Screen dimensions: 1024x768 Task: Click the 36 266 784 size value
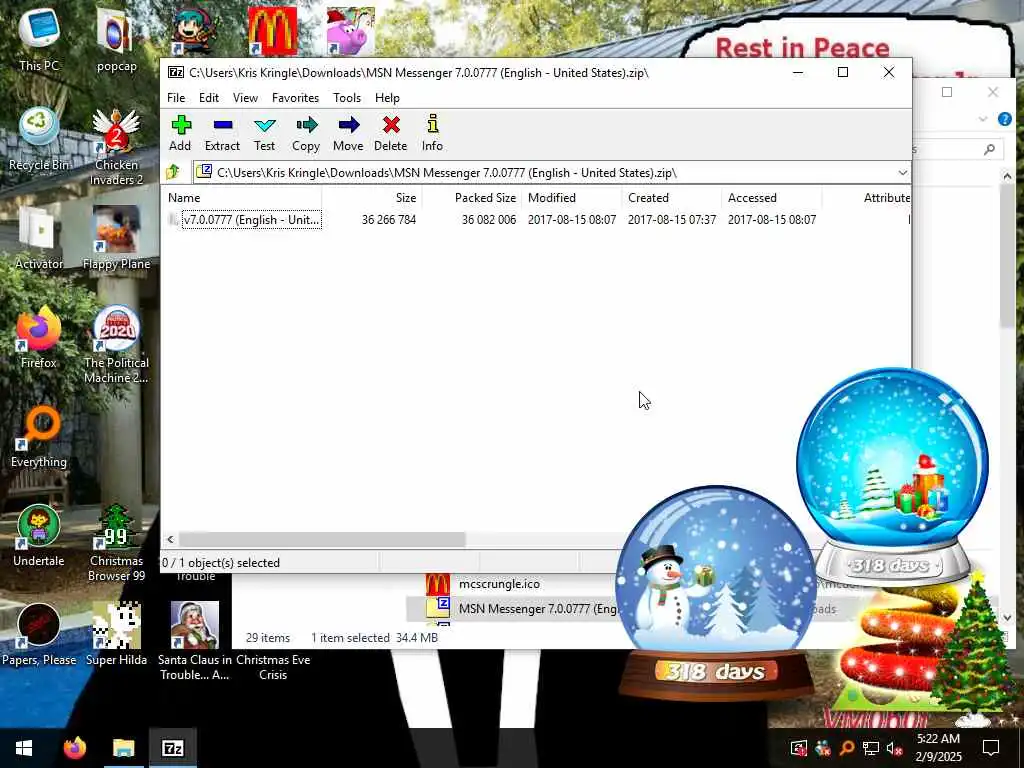pyautogui.click(x=389, y=220)
